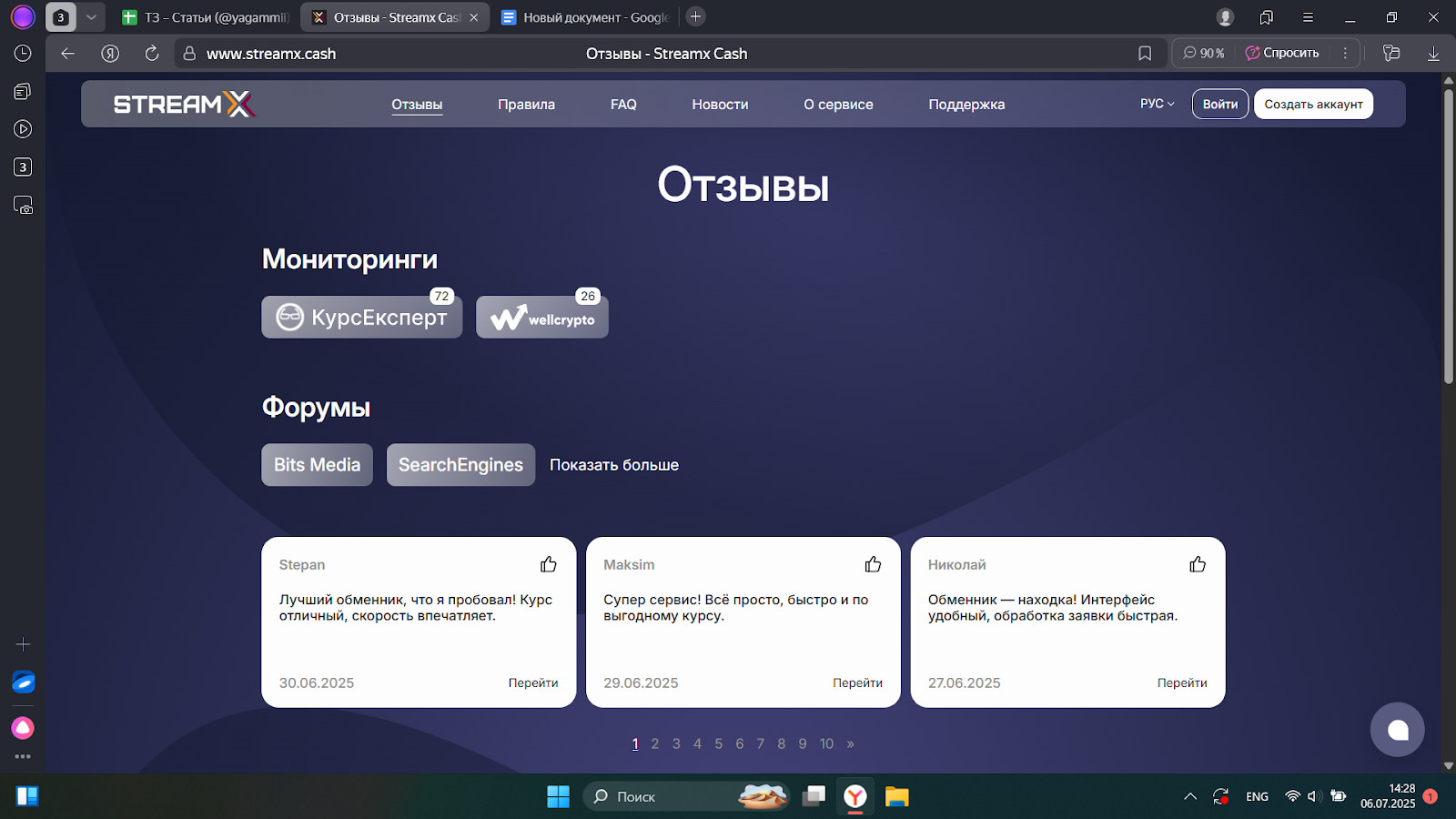
Task: Open the taskbar clock and date
Action: [1388, 796]
